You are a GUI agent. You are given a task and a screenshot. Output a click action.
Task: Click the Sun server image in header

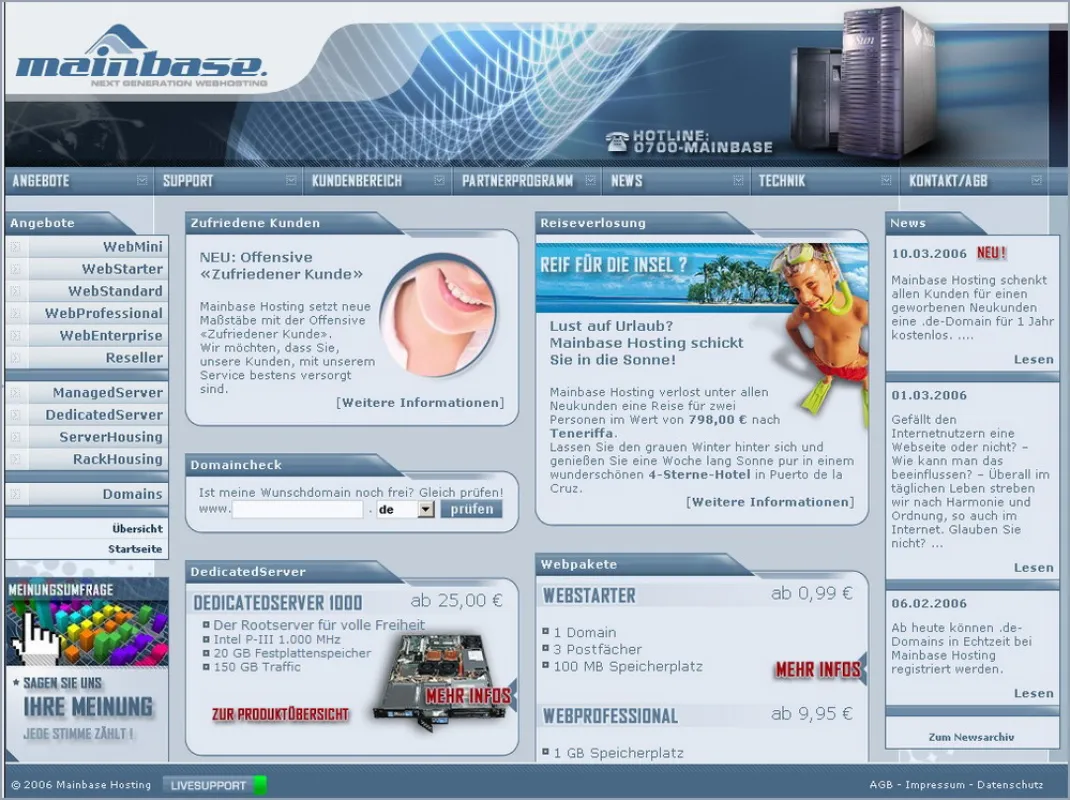coord(865,83)
